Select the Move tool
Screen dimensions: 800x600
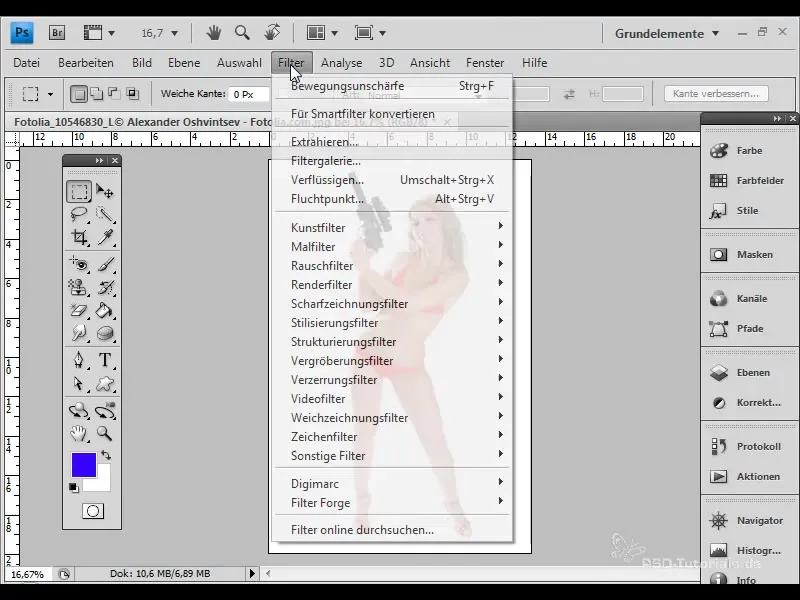(105, 191)
